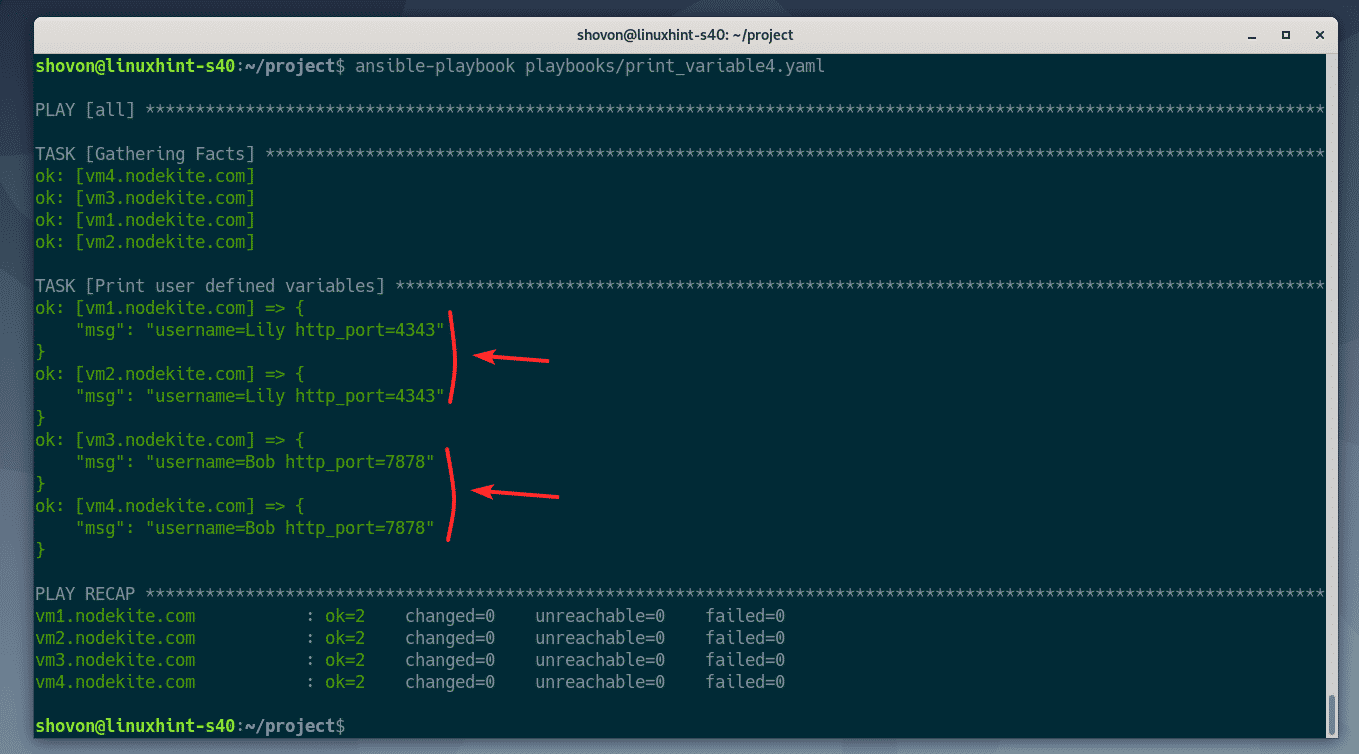Click vm3.nodekite.com in the recap
This screenshot has height=754, width=1359.
pos(115,660)
